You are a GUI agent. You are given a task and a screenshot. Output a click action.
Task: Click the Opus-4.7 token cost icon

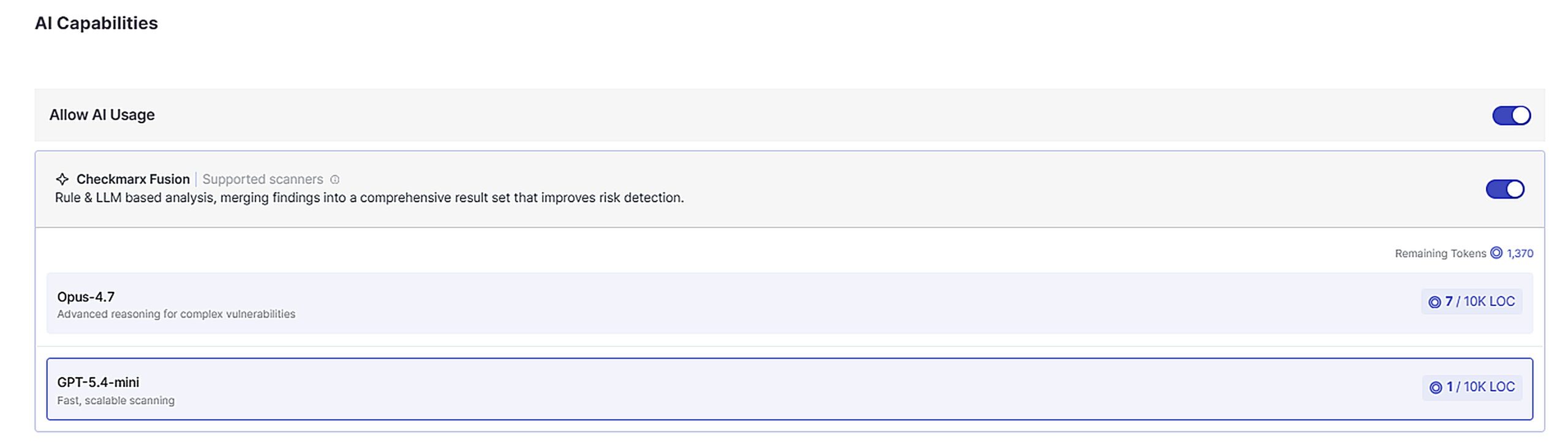[x=1434, y=302]
